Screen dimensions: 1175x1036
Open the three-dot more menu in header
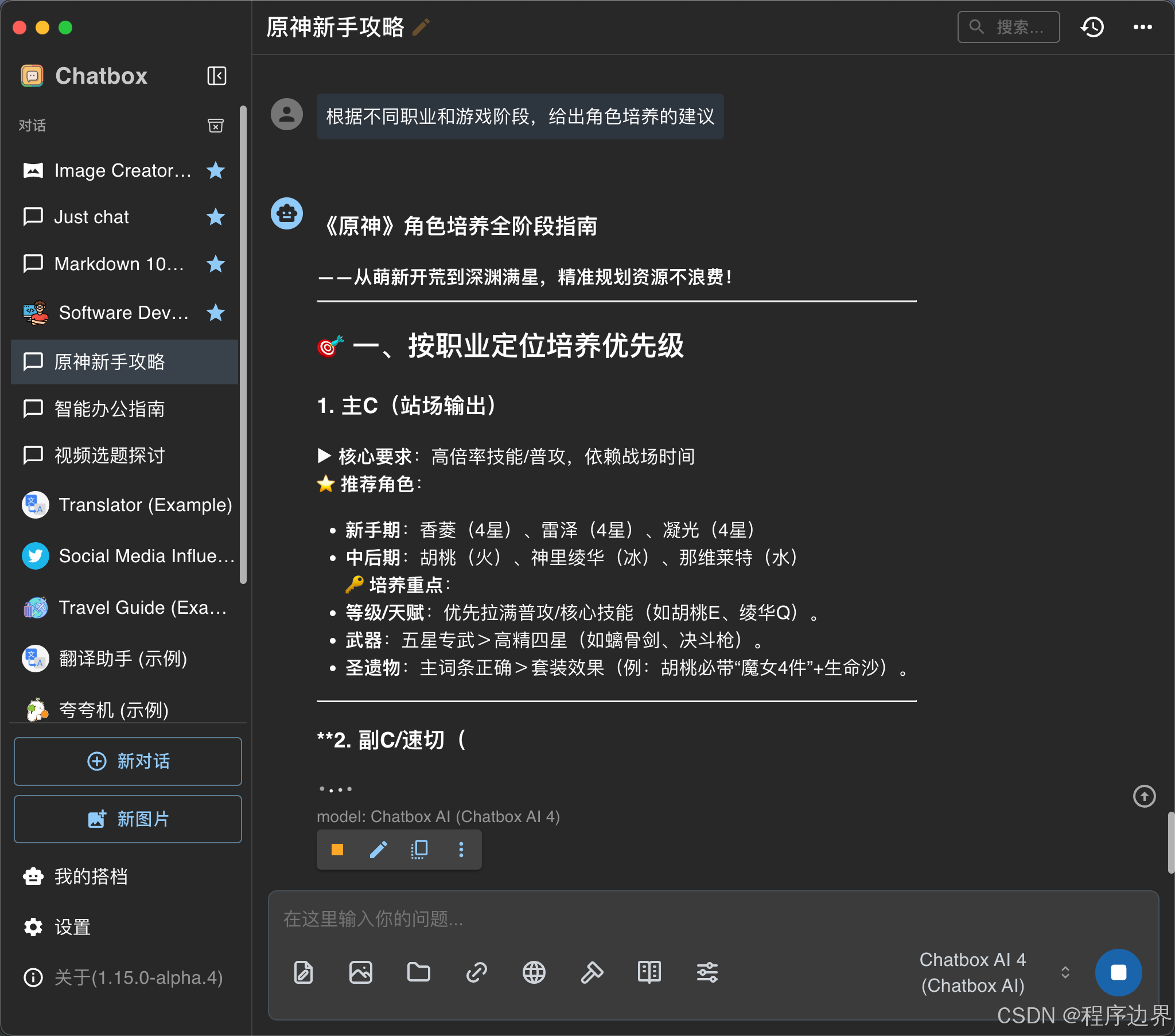(x=1142, y=27)
